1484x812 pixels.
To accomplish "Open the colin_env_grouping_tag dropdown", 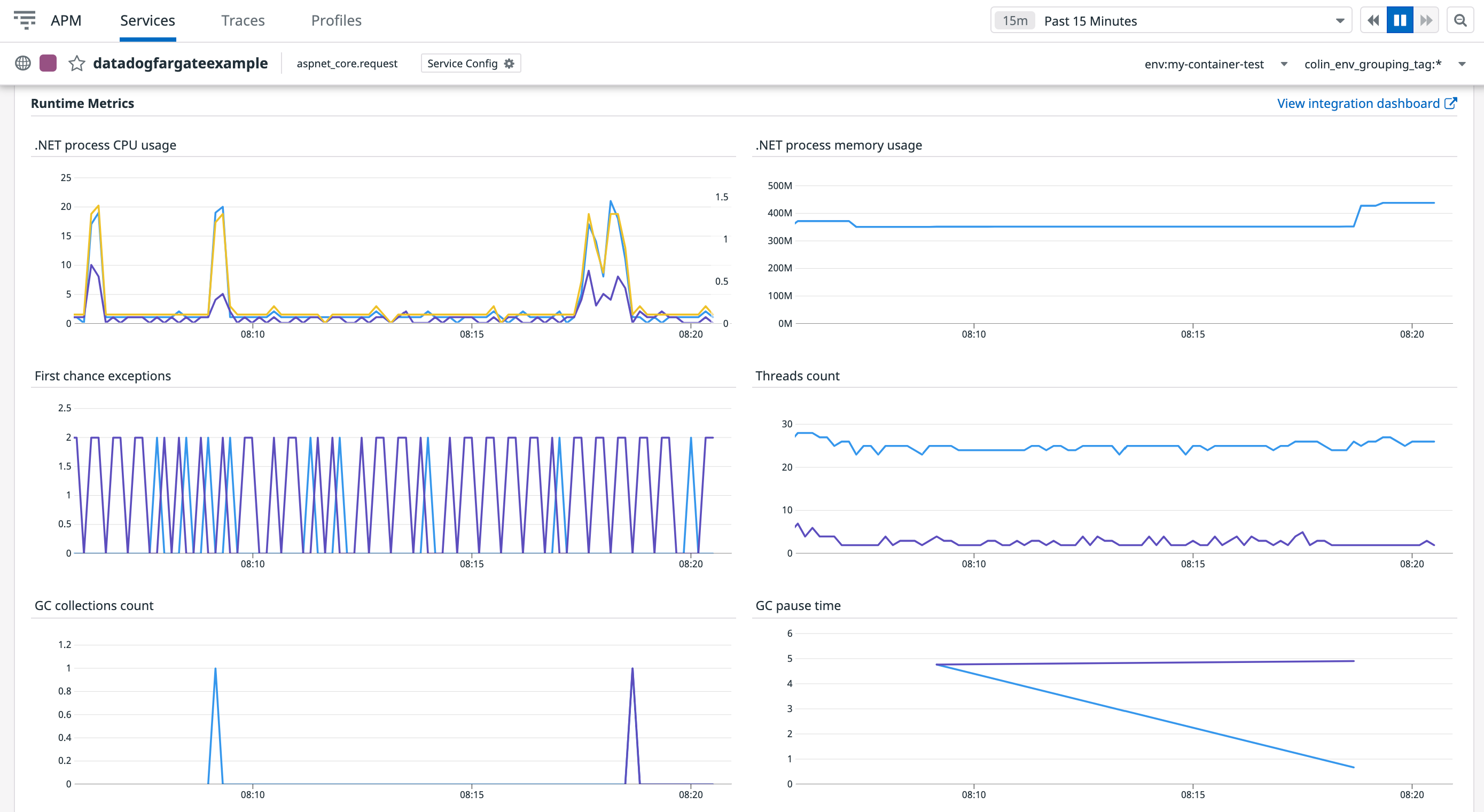I will pyautogui.click(x=1463, y=64).
